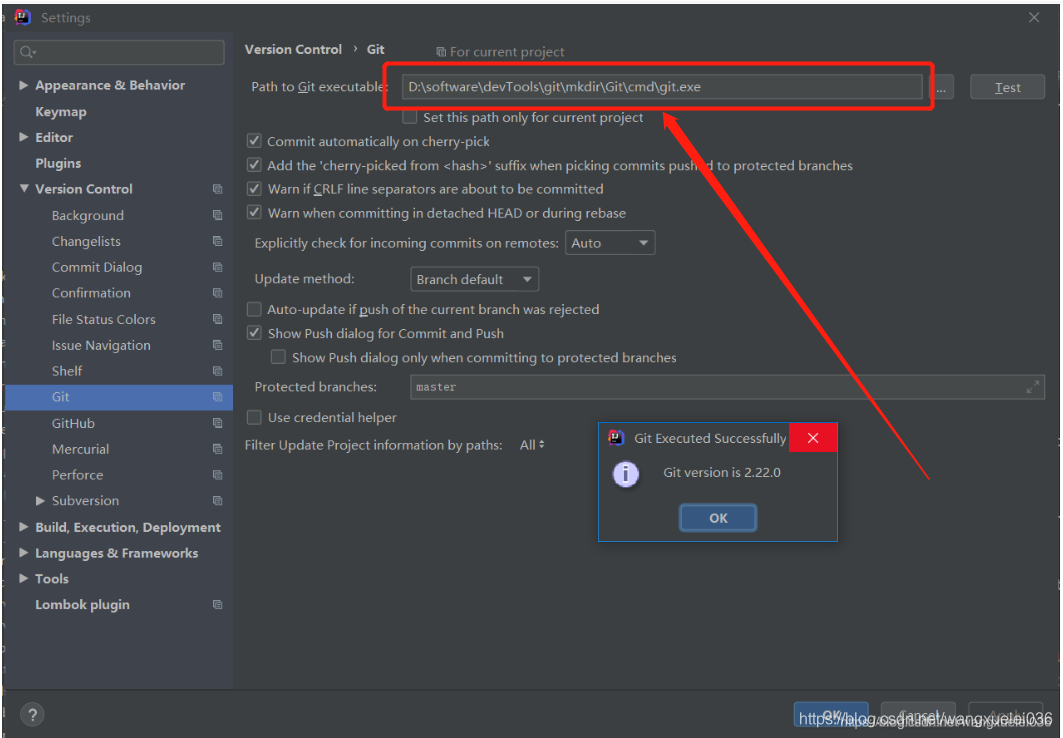Expand the Subversion node
This screenshot has width=1063, height=738.
tap(40, 501)
